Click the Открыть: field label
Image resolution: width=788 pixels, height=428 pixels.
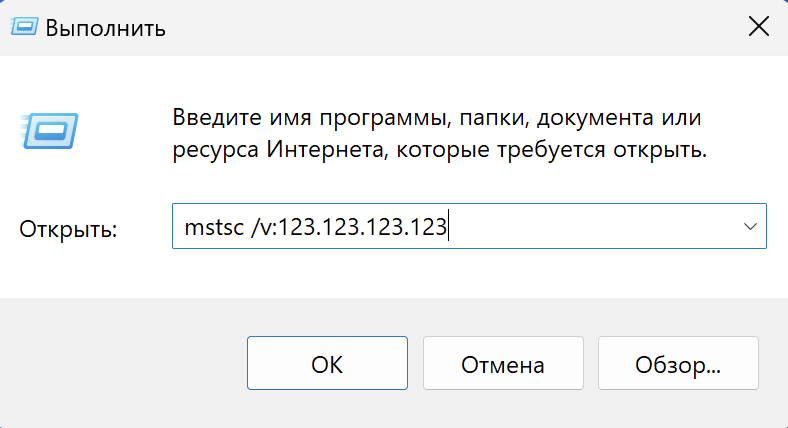[x=68, y=229]
